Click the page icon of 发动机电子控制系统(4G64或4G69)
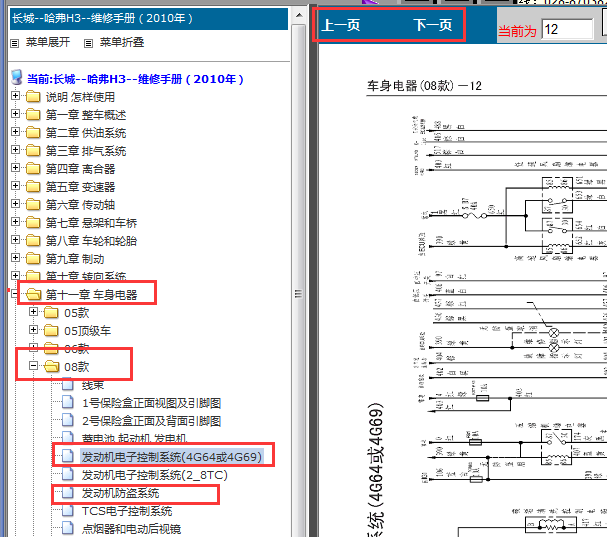Image resolution: width=607 pixels, height=537 pixels. 68,456
